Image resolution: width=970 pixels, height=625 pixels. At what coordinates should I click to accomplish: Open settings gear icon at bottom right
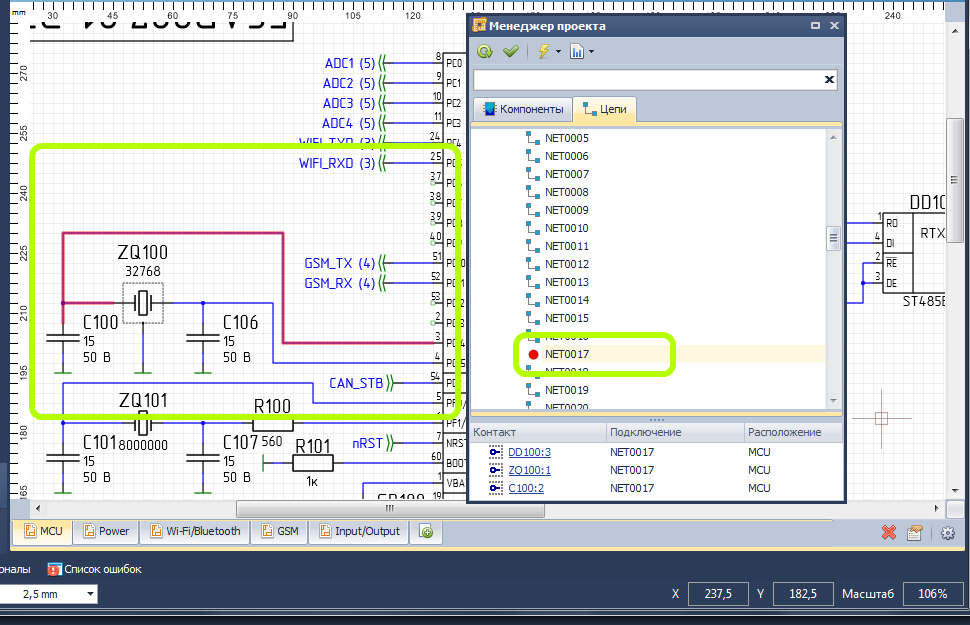click(x=948, y=532)
